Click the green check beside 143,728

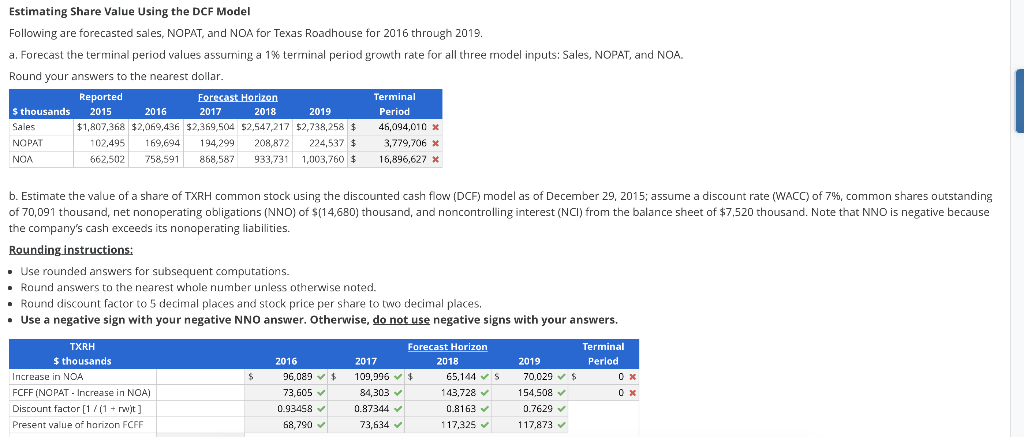click(x=487, y=393)
